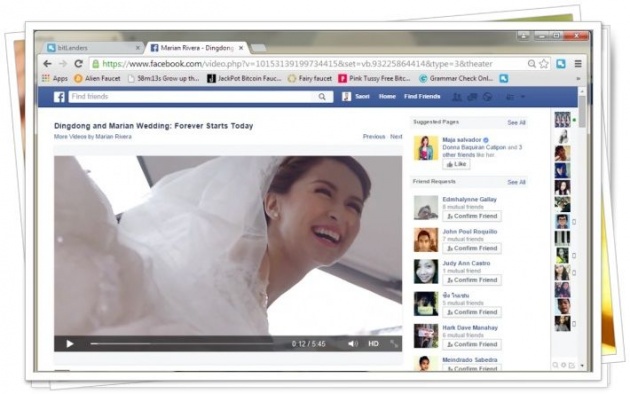The height and width of the screenshot is (394, 630).
Task: See All suggested pages
Action: pyautogui.click(x=516, y=122)
